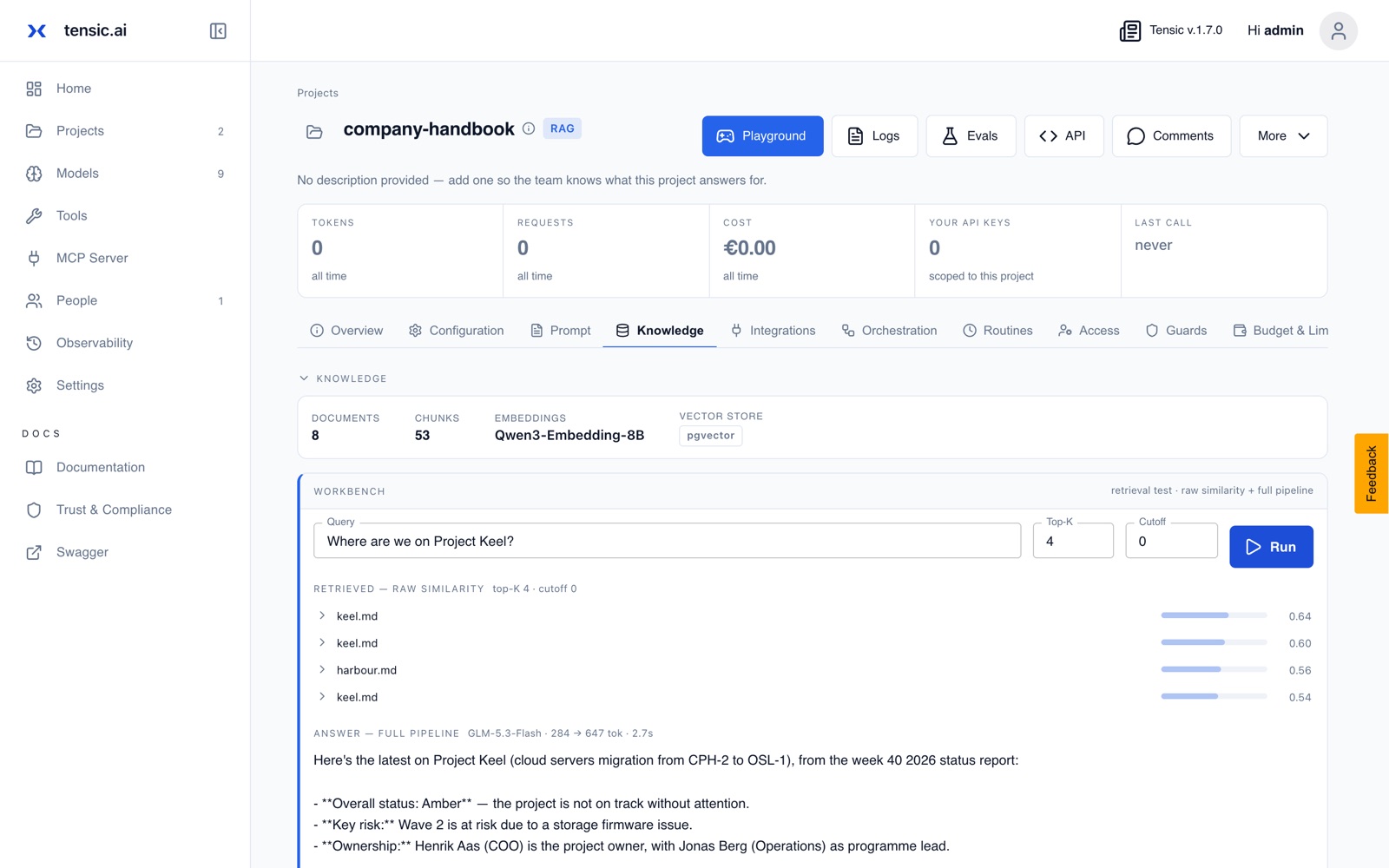Expand the harbour.md retrieved result
The width and height of the screenshot is (1389, 868).
coord(322,669)
